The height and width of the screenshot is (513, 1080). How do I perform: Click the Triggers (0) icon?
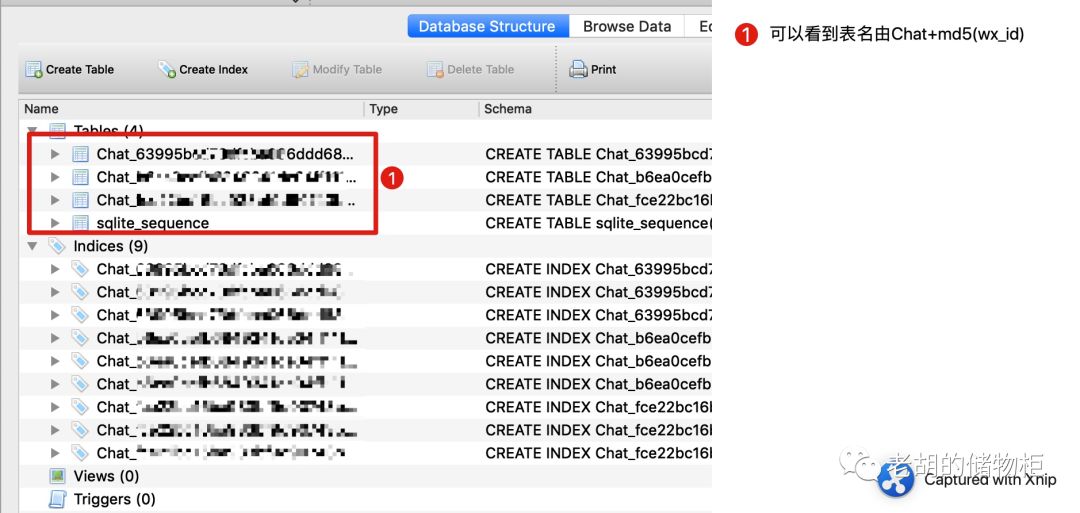click(x=58, y=499)
